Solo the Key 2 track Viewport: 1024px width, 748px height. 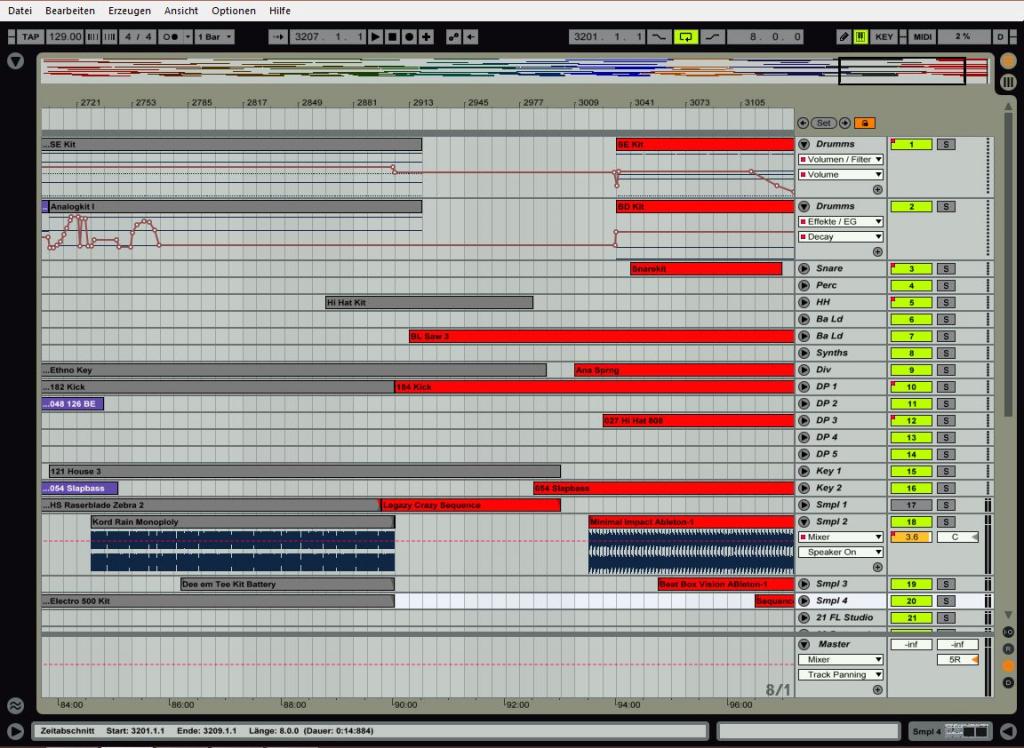[946, 488]
